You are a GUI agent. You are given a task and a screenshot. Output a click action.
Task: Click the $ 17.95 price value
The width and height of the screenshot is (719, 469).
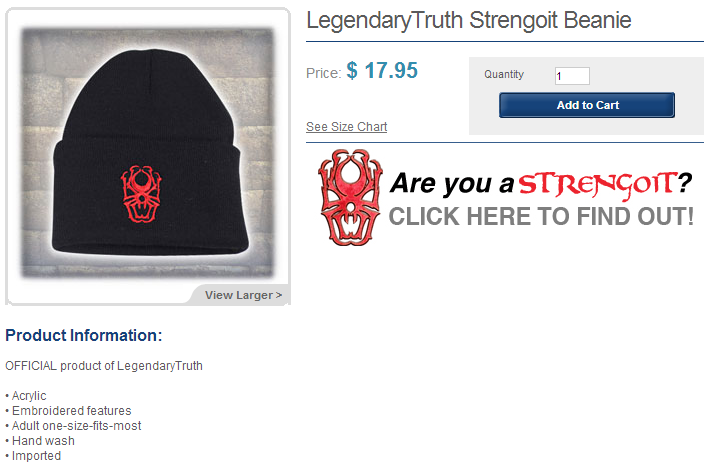[x=382, y=71]
